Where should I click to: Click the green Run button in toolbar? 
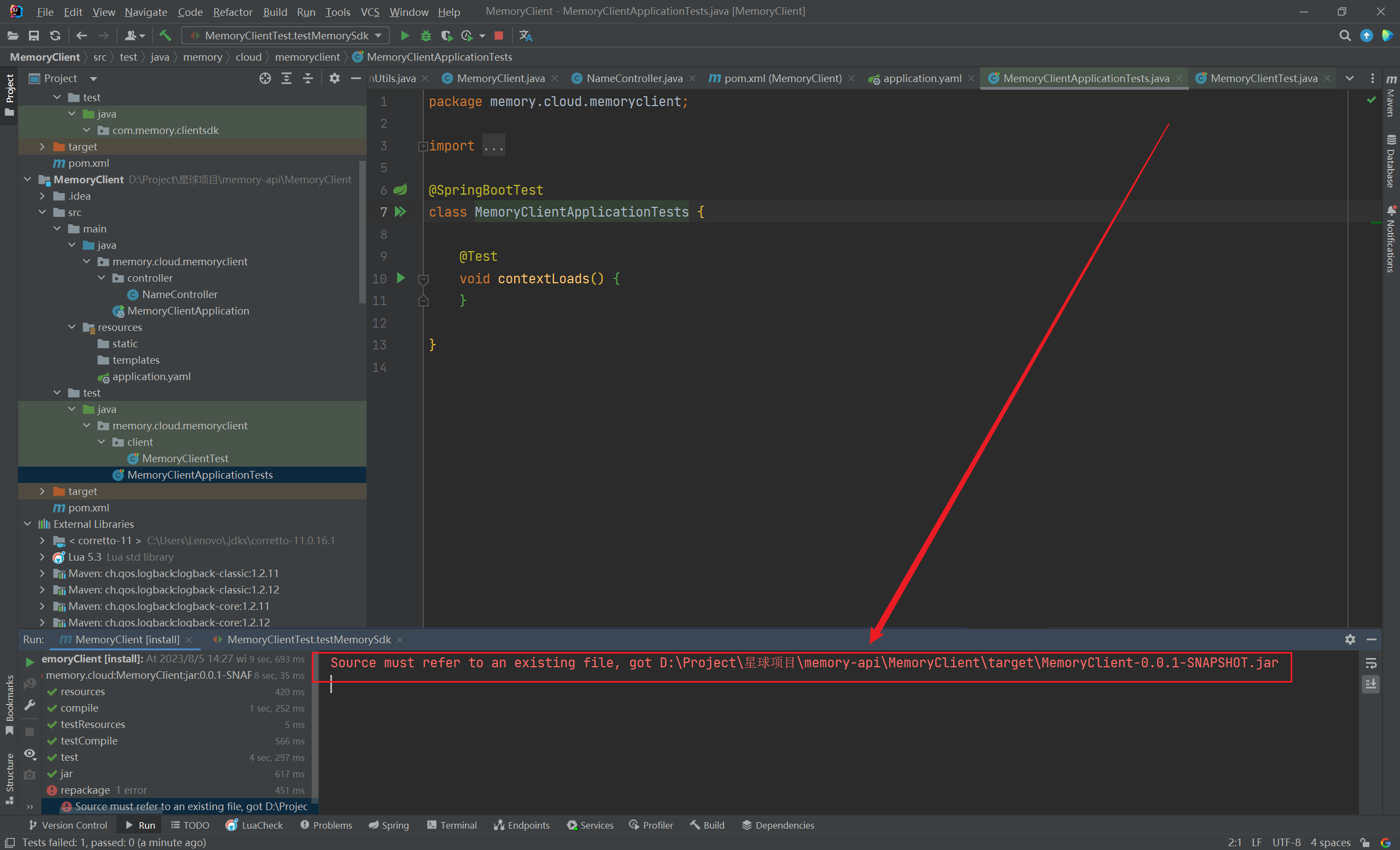[x=405, y=36]
